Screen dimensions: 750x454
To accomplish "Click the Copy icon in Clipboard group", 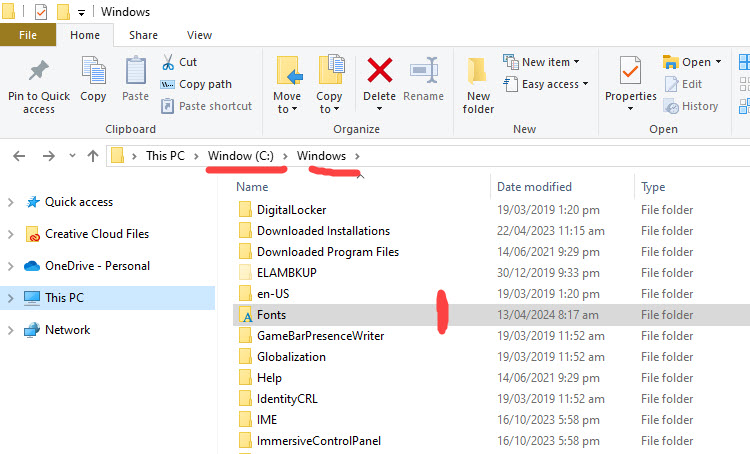I will coord(93,72).
